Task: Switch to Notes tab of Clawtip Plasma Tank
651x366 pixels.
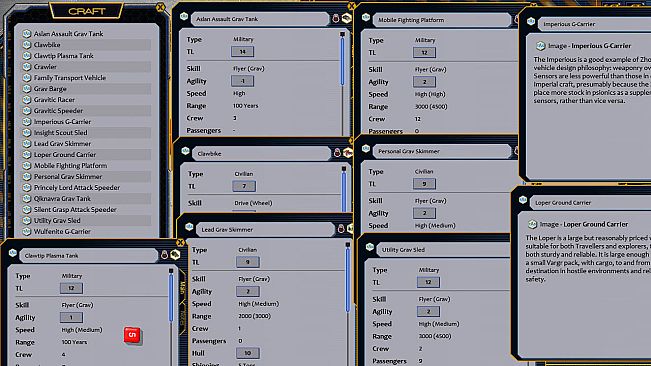Action: pos(183,317)
